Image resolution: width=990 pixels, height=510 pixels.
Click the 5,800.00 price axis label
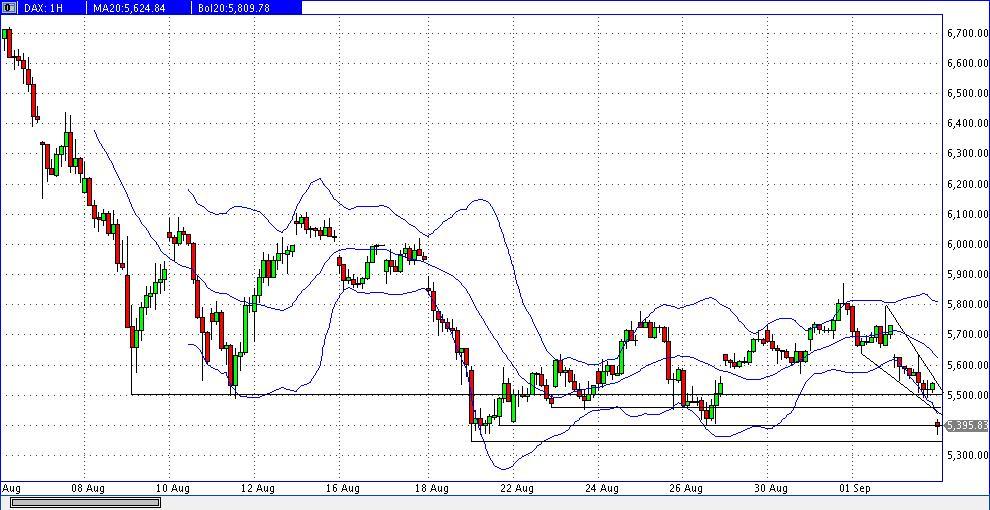967,304
